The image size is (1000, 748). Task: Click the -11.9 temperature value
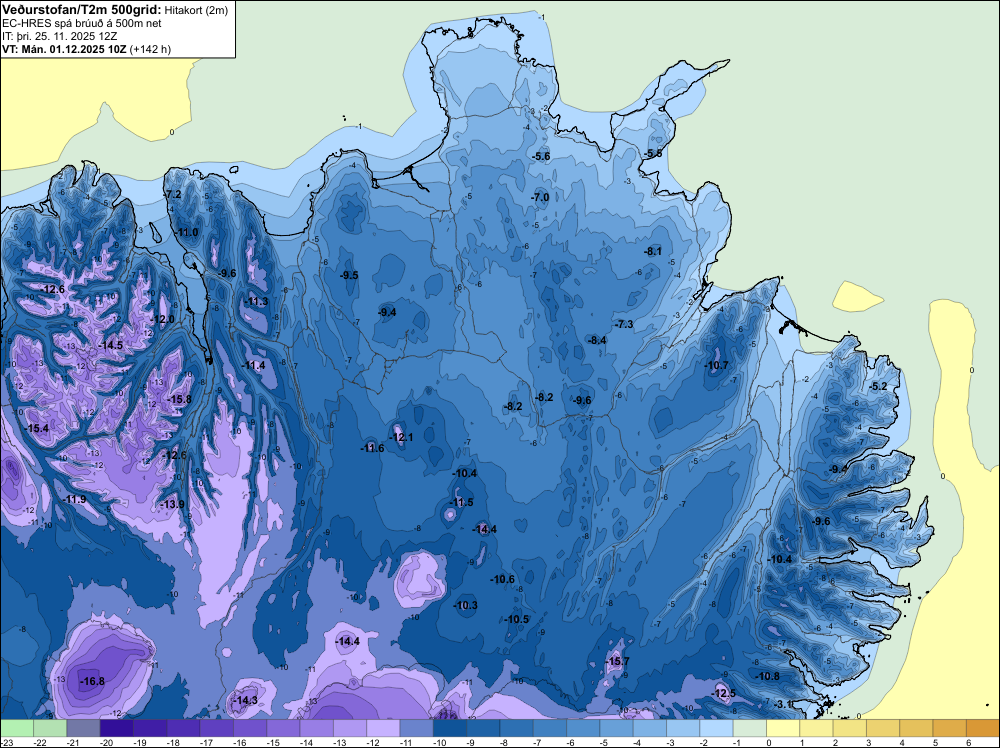pyautogui.click(x=74, y=499)
